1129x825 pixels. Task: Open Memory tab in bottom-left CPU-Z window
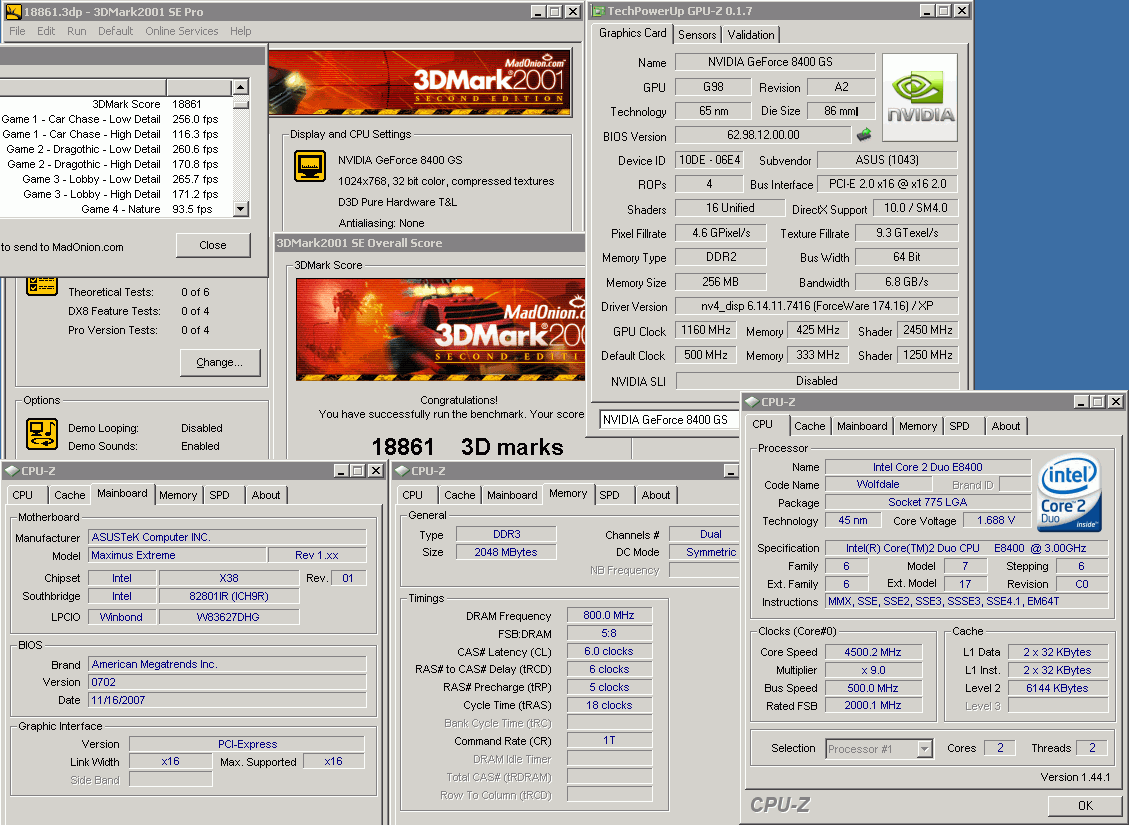[x=178, y=495]
